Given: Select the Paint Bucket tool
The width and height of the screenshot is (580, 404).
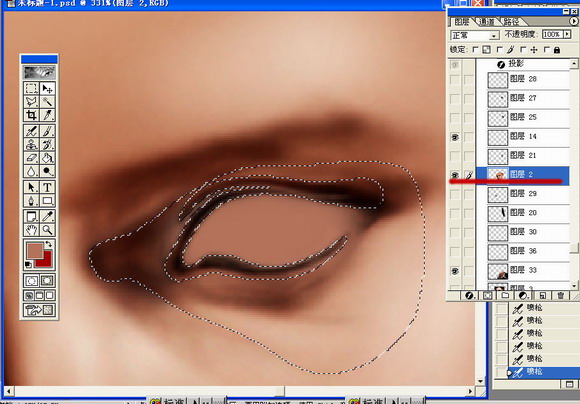Looking at the screenshot, I should (47, 158).
